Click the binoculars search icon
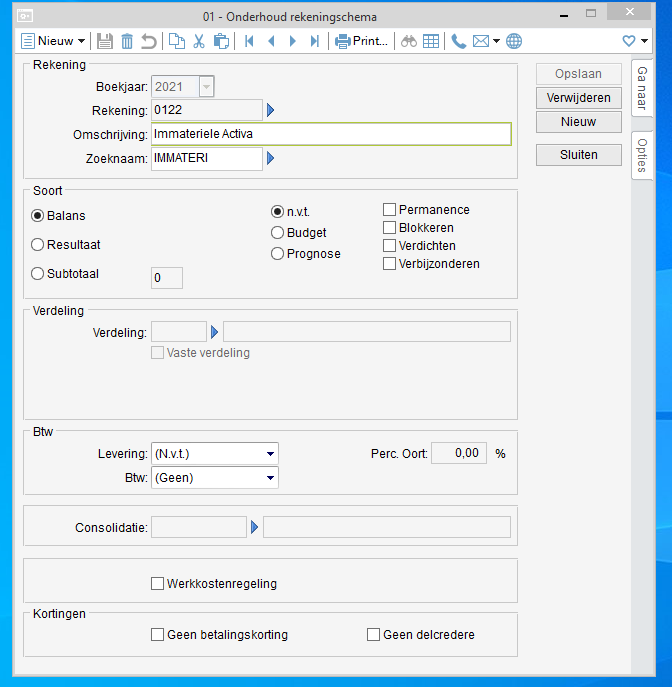672x687 pixels. tap(409, 41)
